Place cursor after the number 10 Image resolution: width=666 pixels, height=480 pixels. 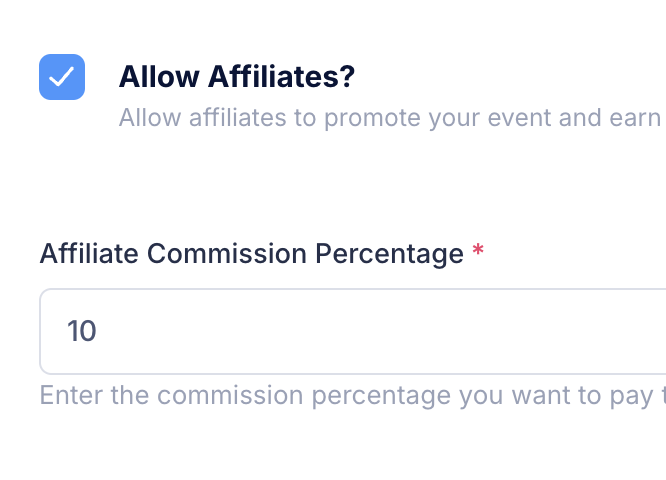(x=99, y=331)
